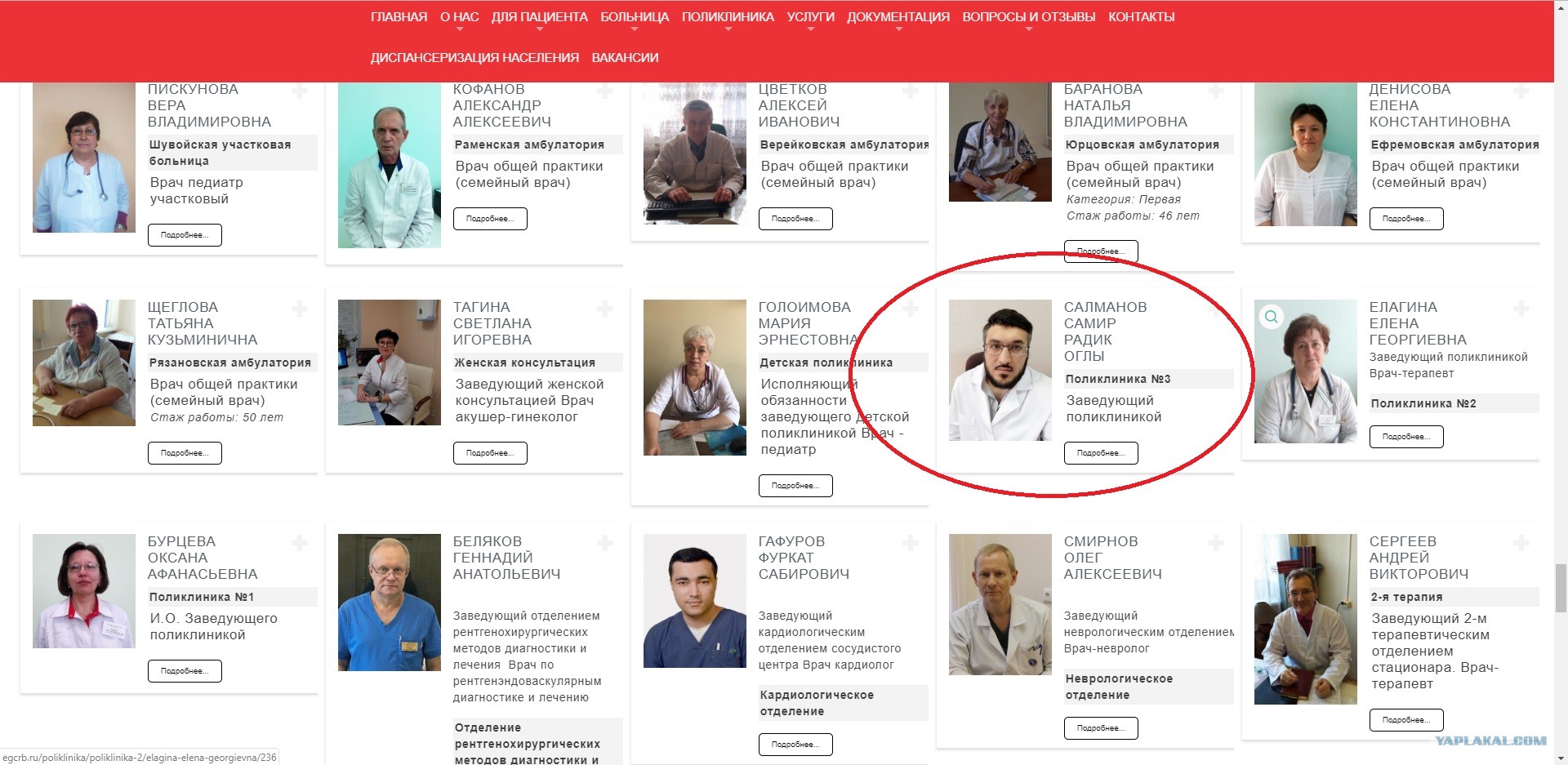Go to the ГЛАВНАЯ menu item
This screenshot has height=765, width=1568.
399,17
